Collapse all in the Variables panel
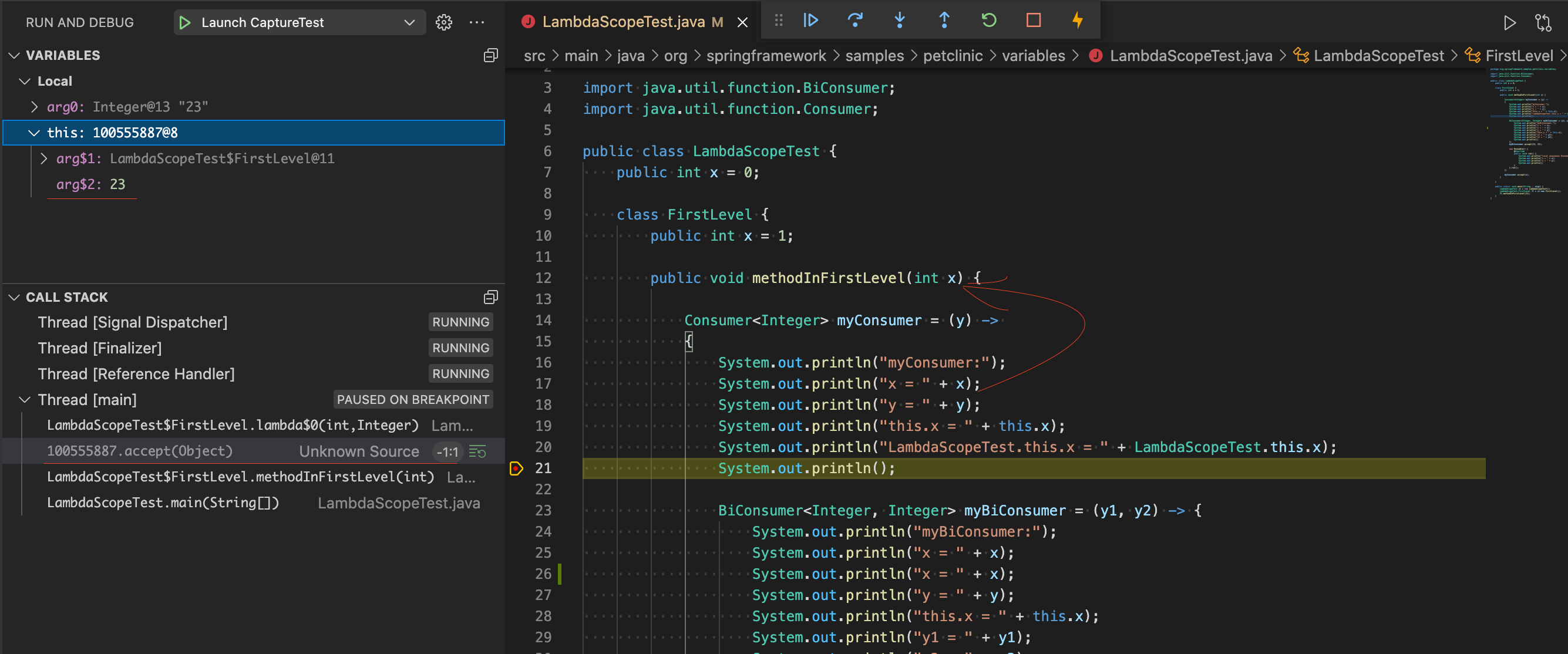The image size is (1568, 654). (x=490, y=55)
